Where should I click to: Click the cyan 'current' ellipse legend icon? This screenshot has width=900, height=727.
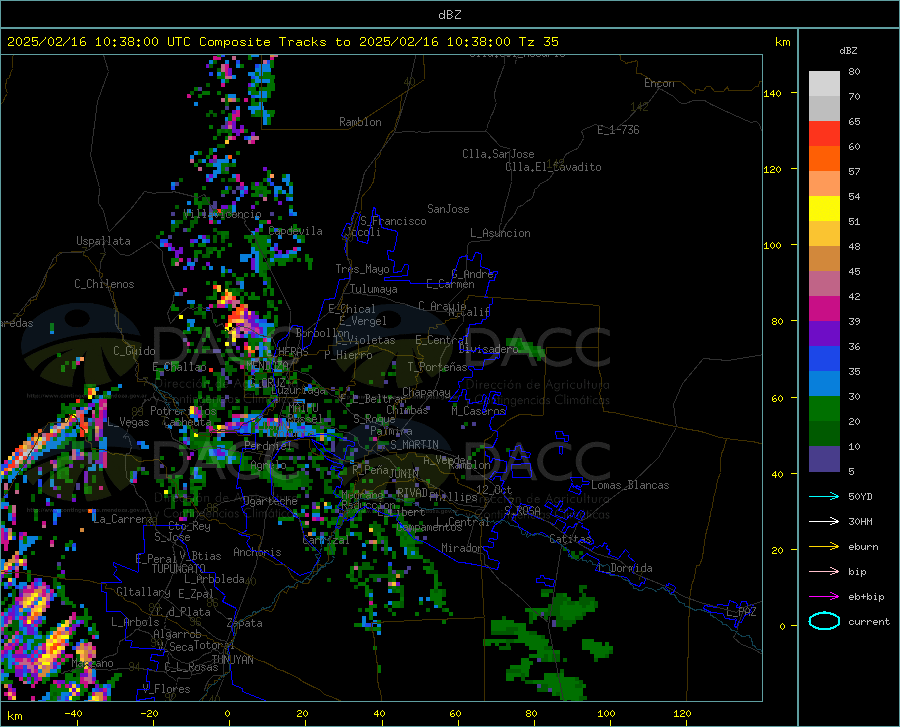(x=824, y=621)
